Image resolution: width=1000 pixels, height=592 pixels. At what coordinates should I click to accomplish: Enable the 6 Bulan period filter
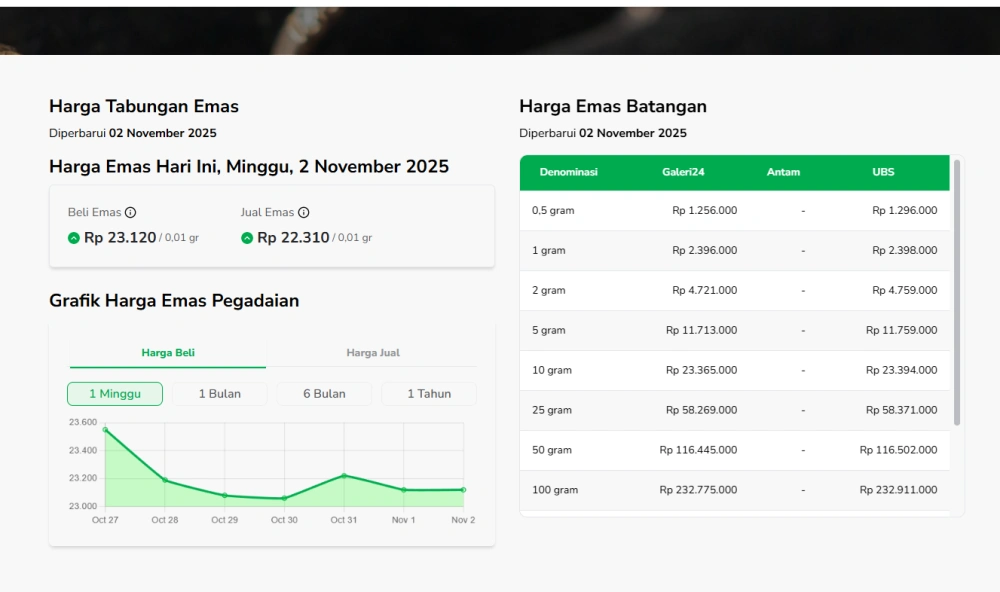tap(323, 393)
